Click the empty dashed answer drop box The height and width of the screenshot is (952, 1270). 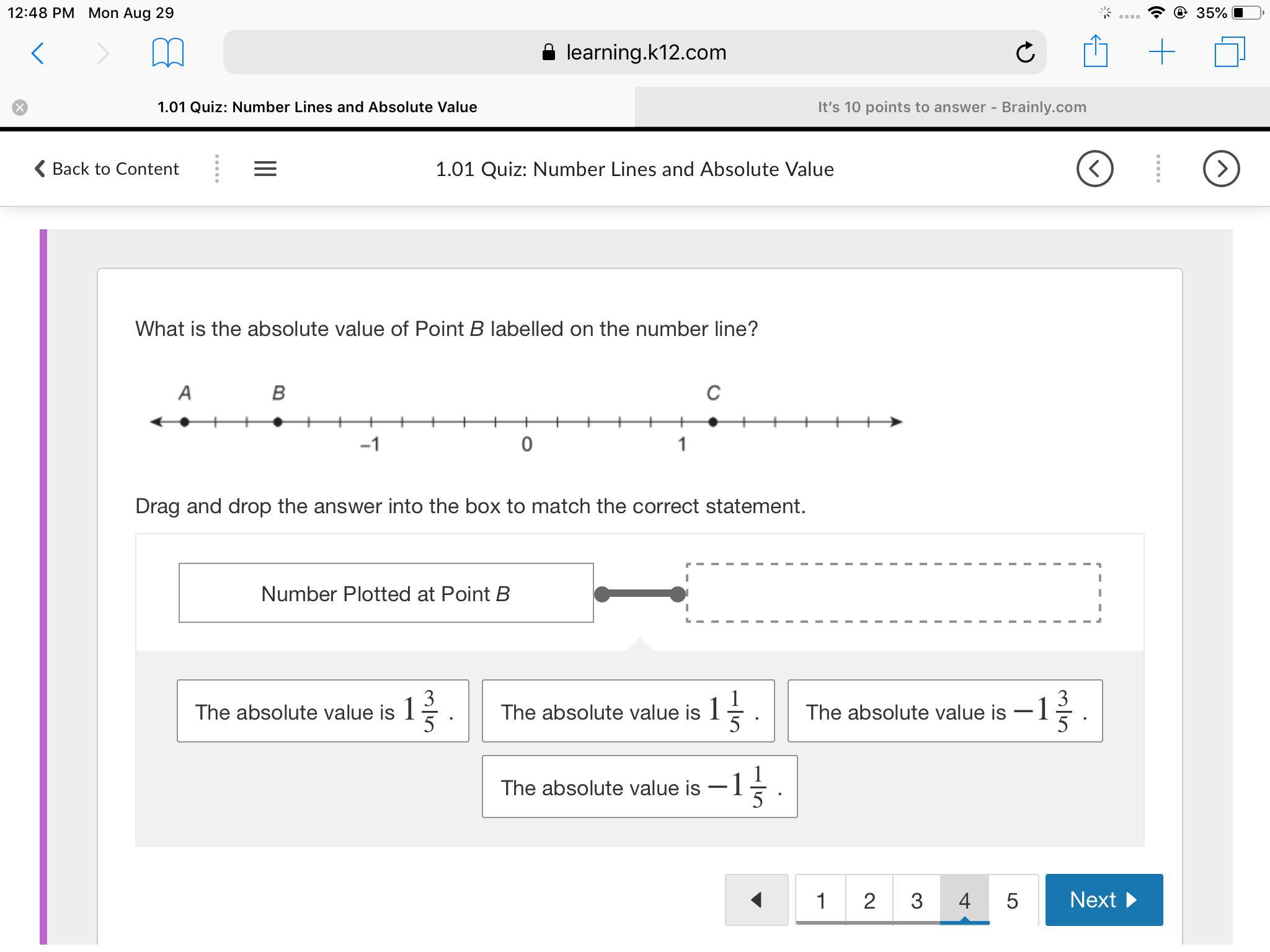[x=894, y=593]
